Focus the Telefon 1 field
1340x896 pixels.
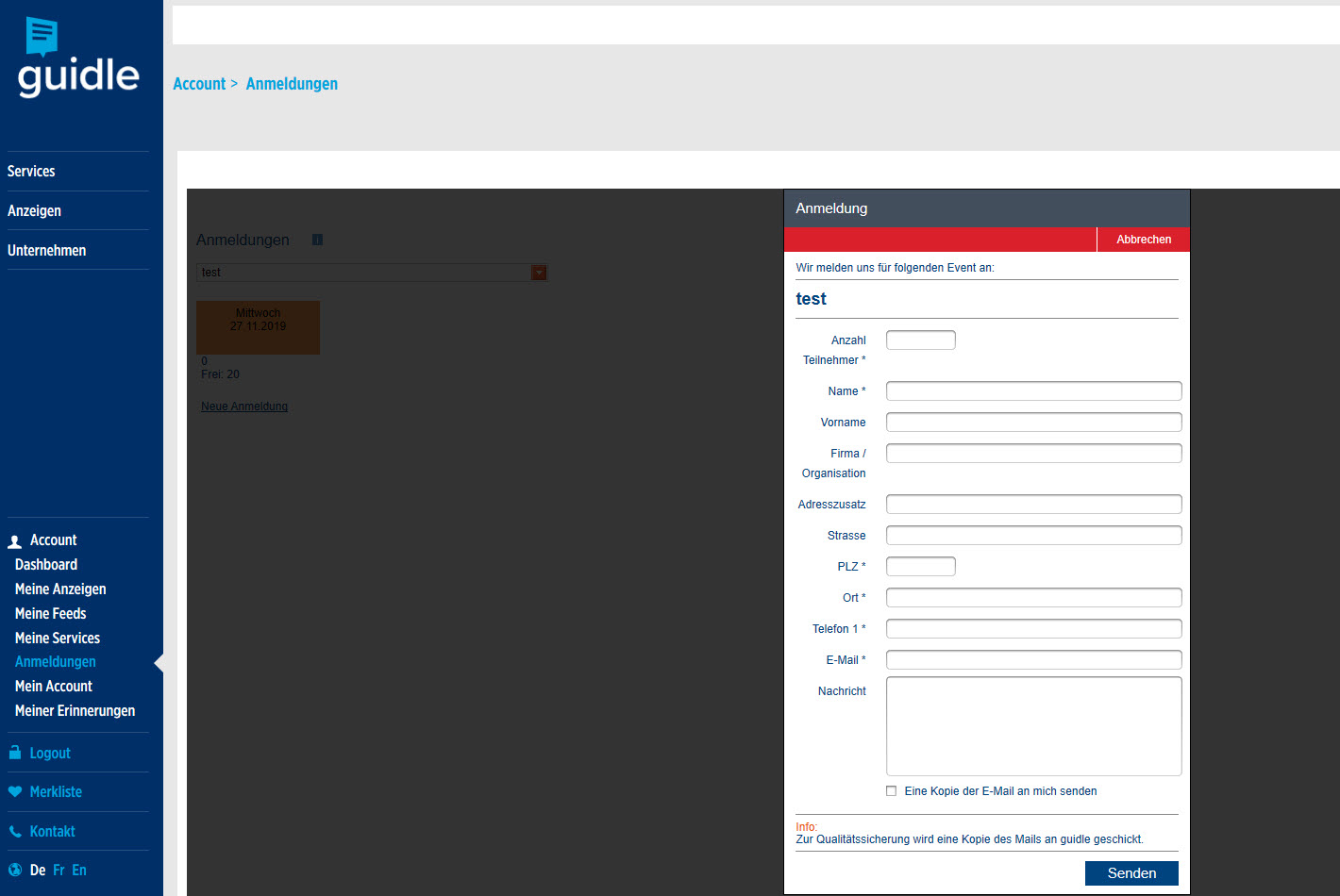pyautogui.click(x=1034, y=628)
